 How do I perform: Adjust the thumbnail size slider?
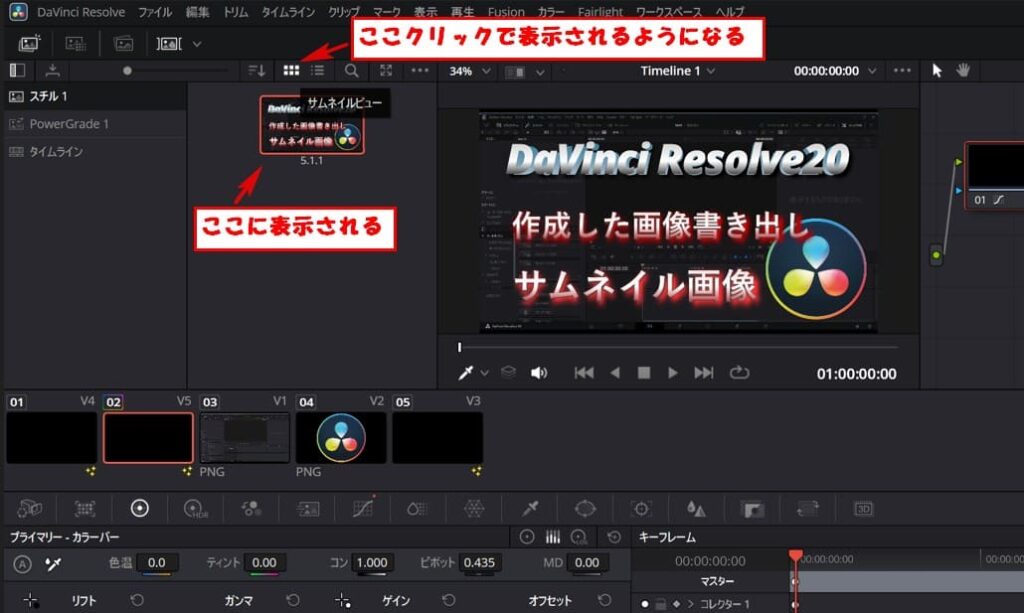point(127,71)
